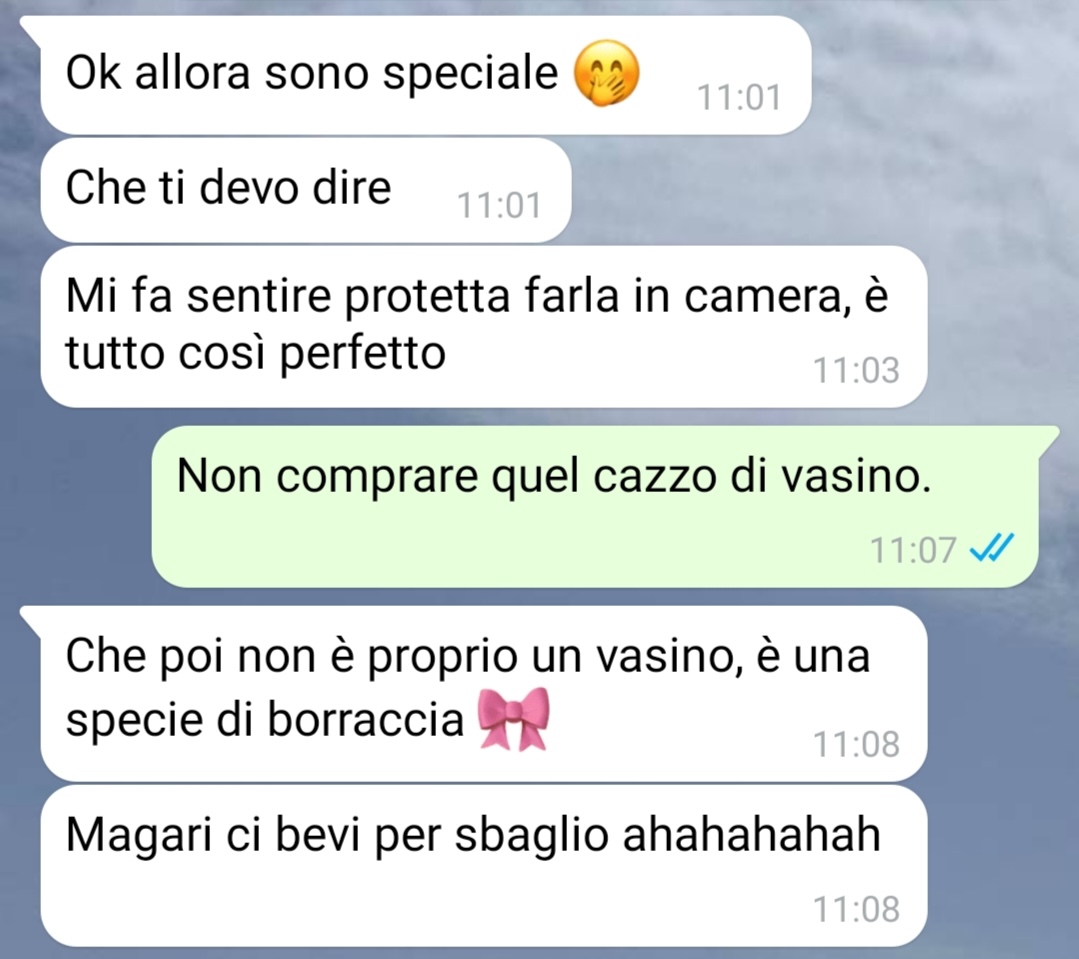
Task: Select the message 'Ok allora sono speciale'
Action: 425,75
